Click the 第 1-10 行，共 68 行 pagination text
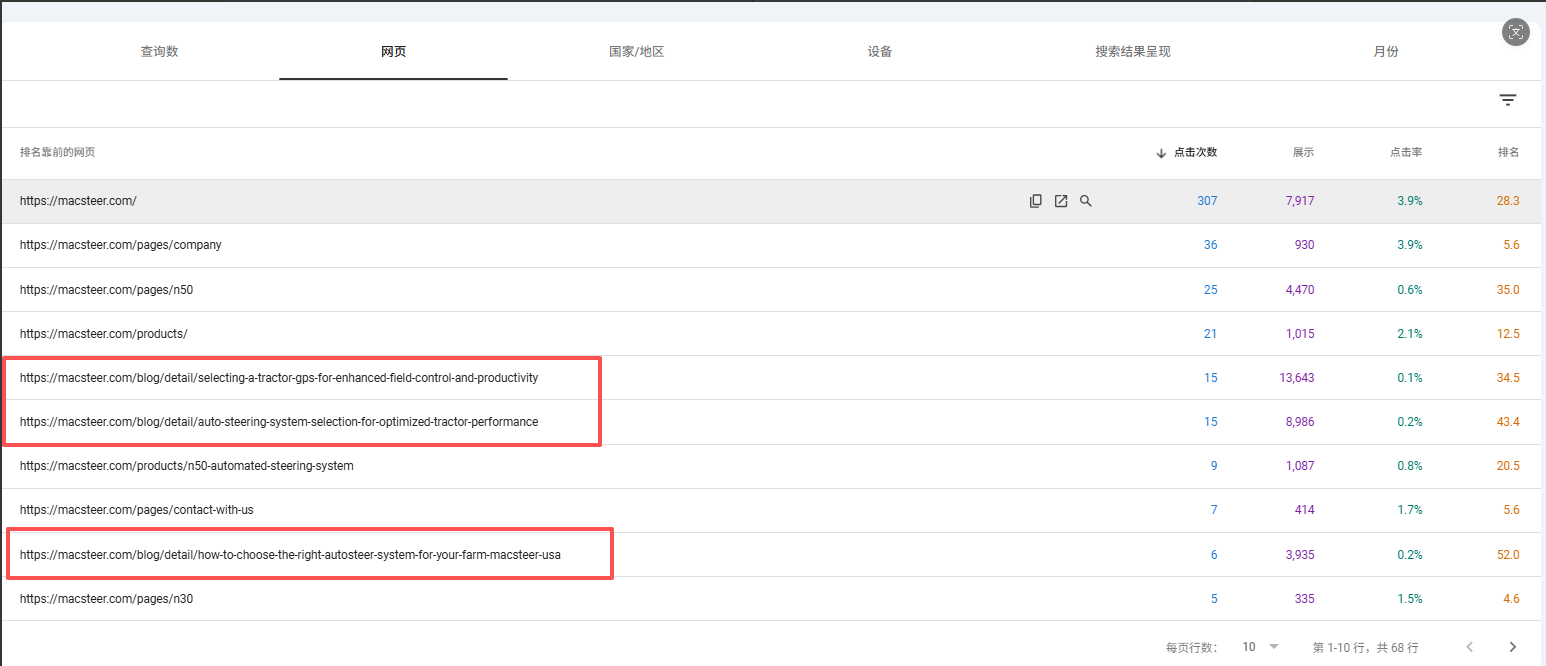 coord(1365,648)
